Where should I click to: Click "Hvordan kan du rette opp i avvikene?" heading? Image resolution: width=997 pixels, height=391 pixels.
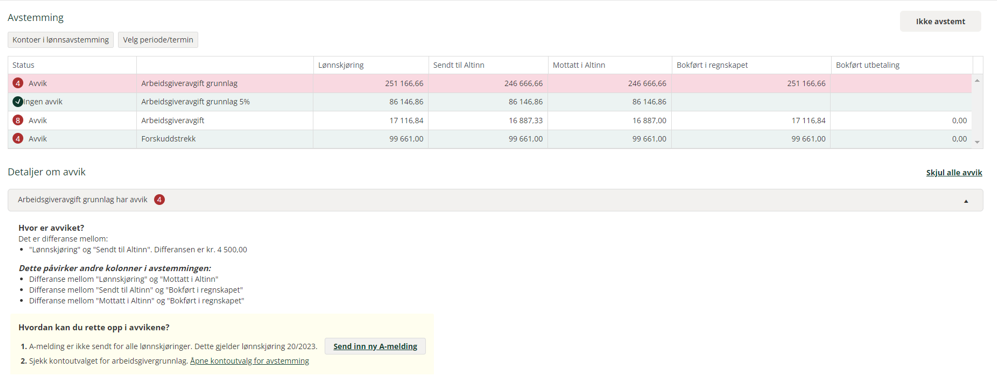[94, 328]
